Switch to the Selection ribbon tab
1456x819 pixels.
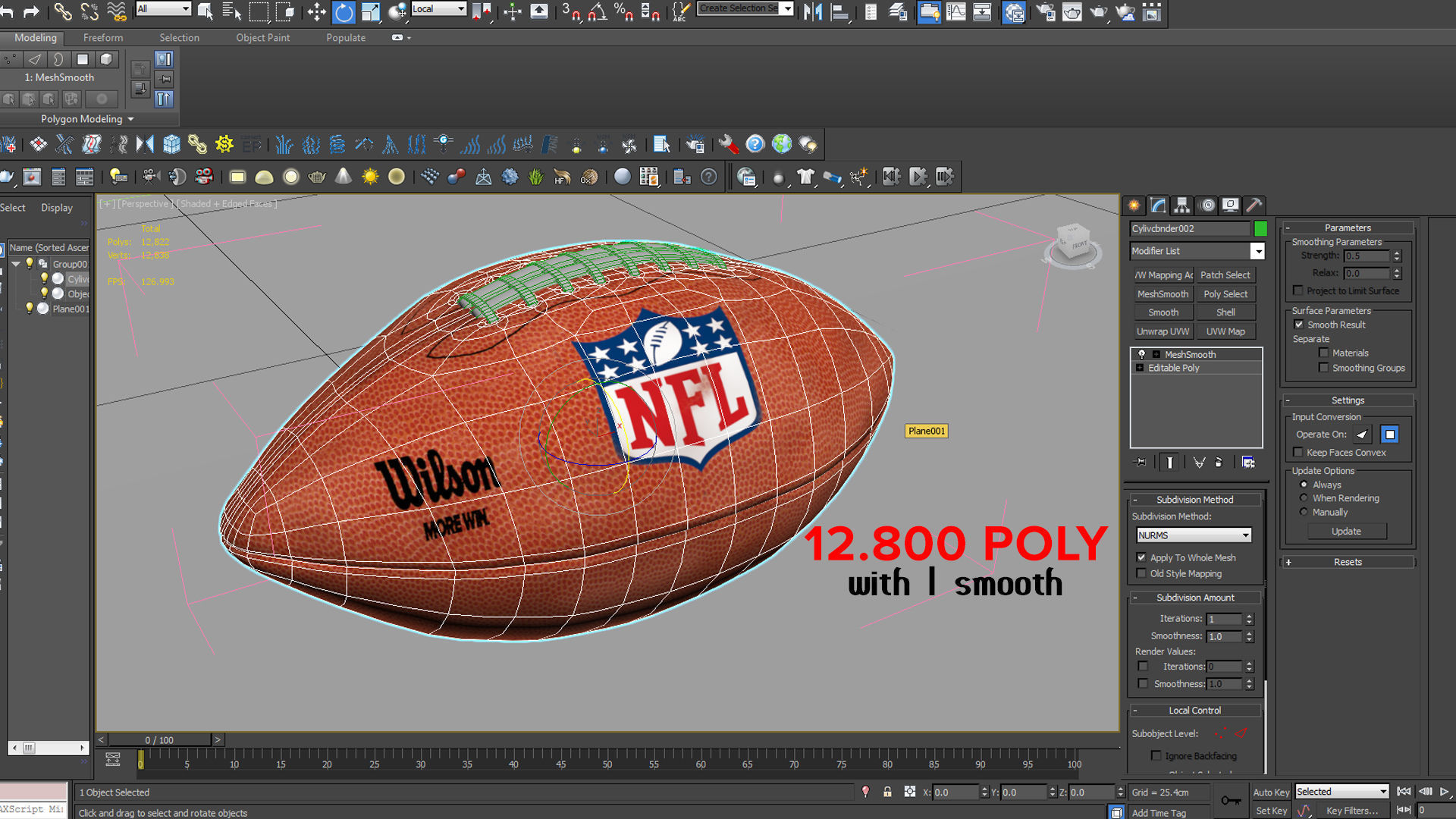click(179, 37)
